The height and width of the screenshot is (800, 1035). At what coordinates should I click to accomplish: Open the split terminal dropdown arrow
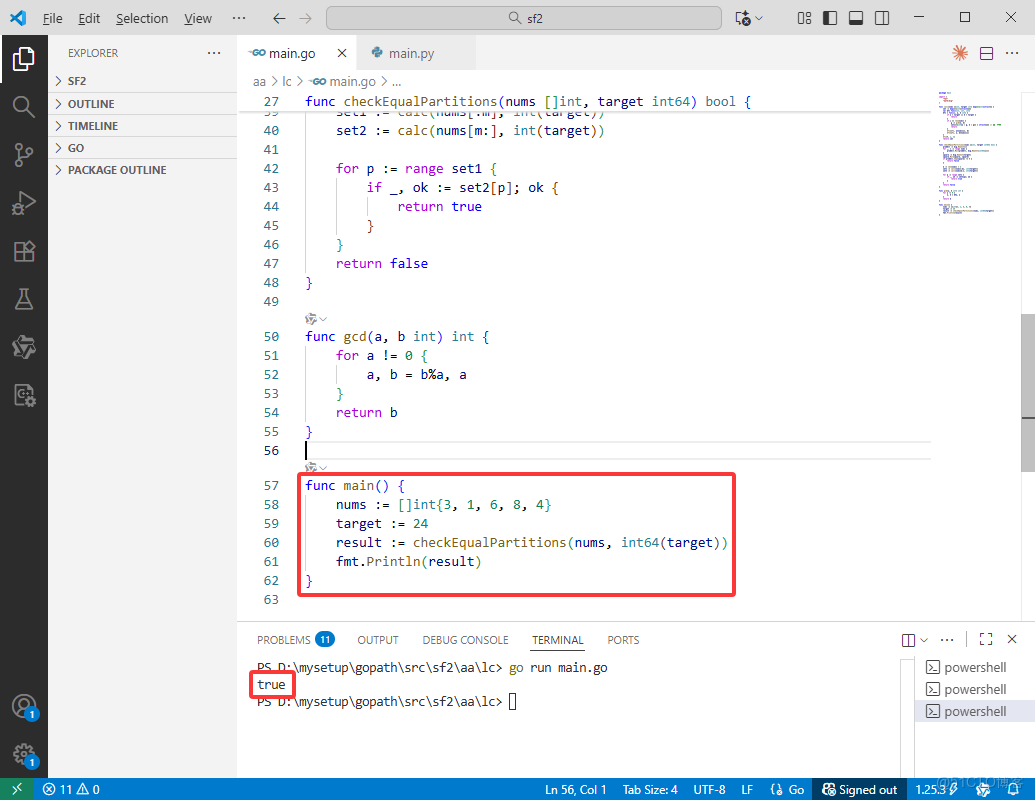coord(924,640)
